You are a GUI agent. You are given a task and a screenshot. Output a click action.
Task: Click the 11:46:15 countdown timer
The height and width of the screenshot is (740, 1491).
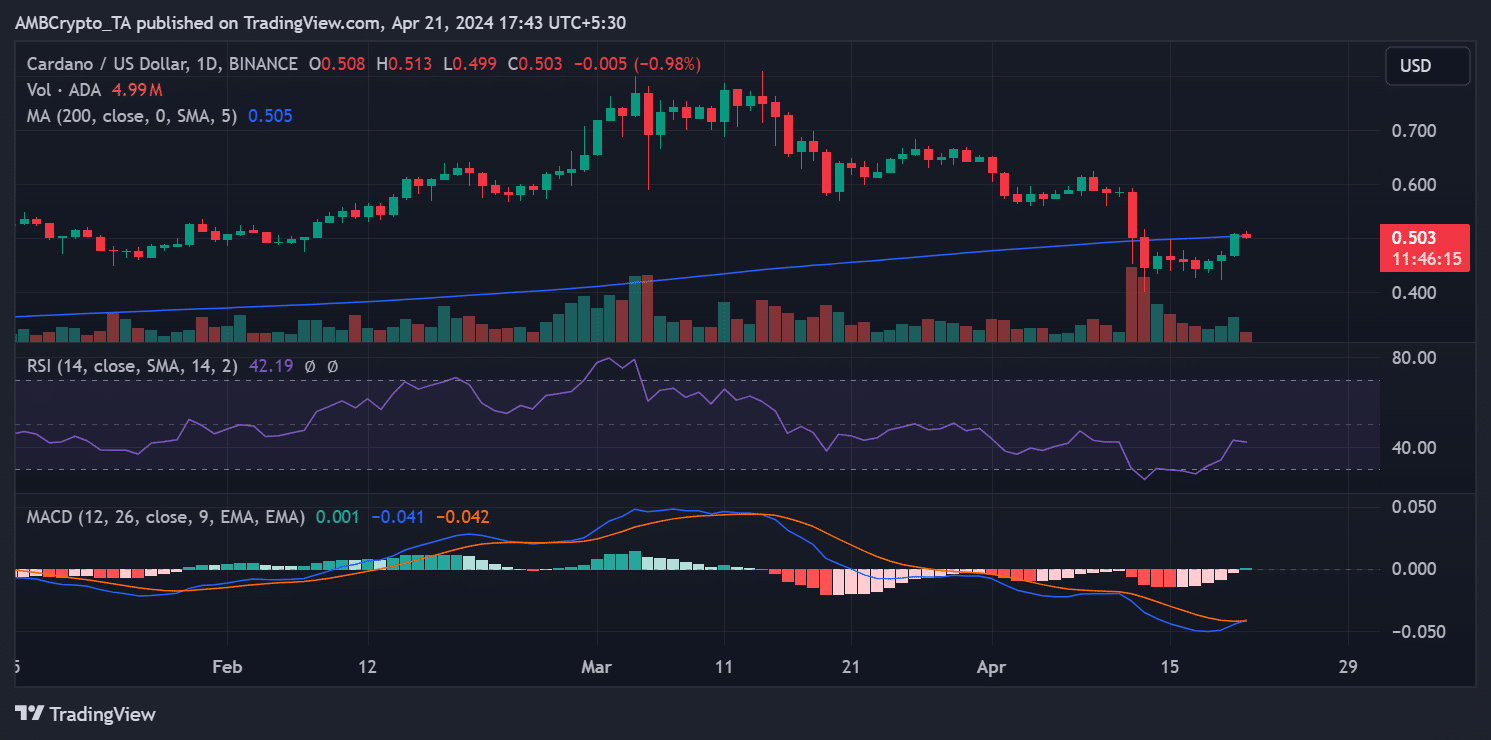[1425, 259]
